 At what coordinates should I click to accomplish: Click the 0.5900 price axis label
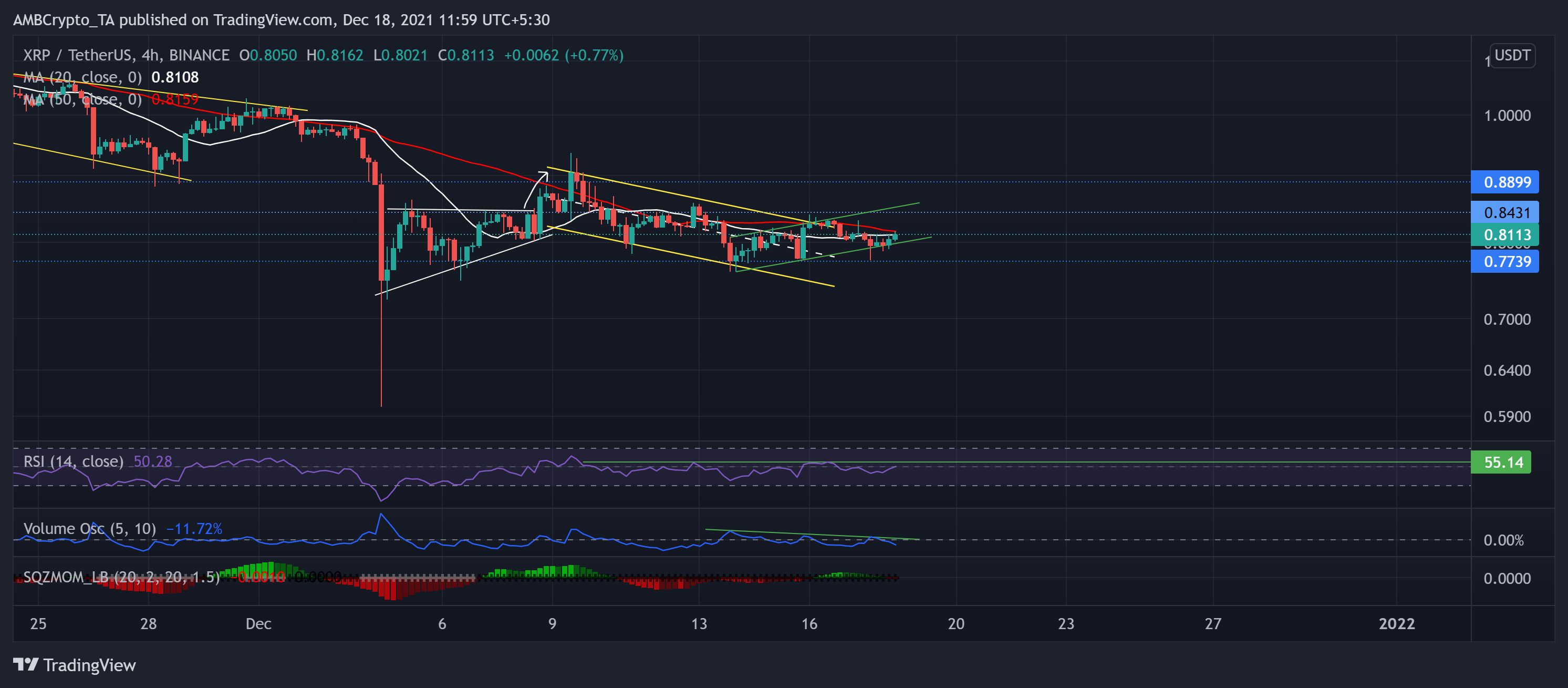pyautogui.click(x=1507, y=416)
